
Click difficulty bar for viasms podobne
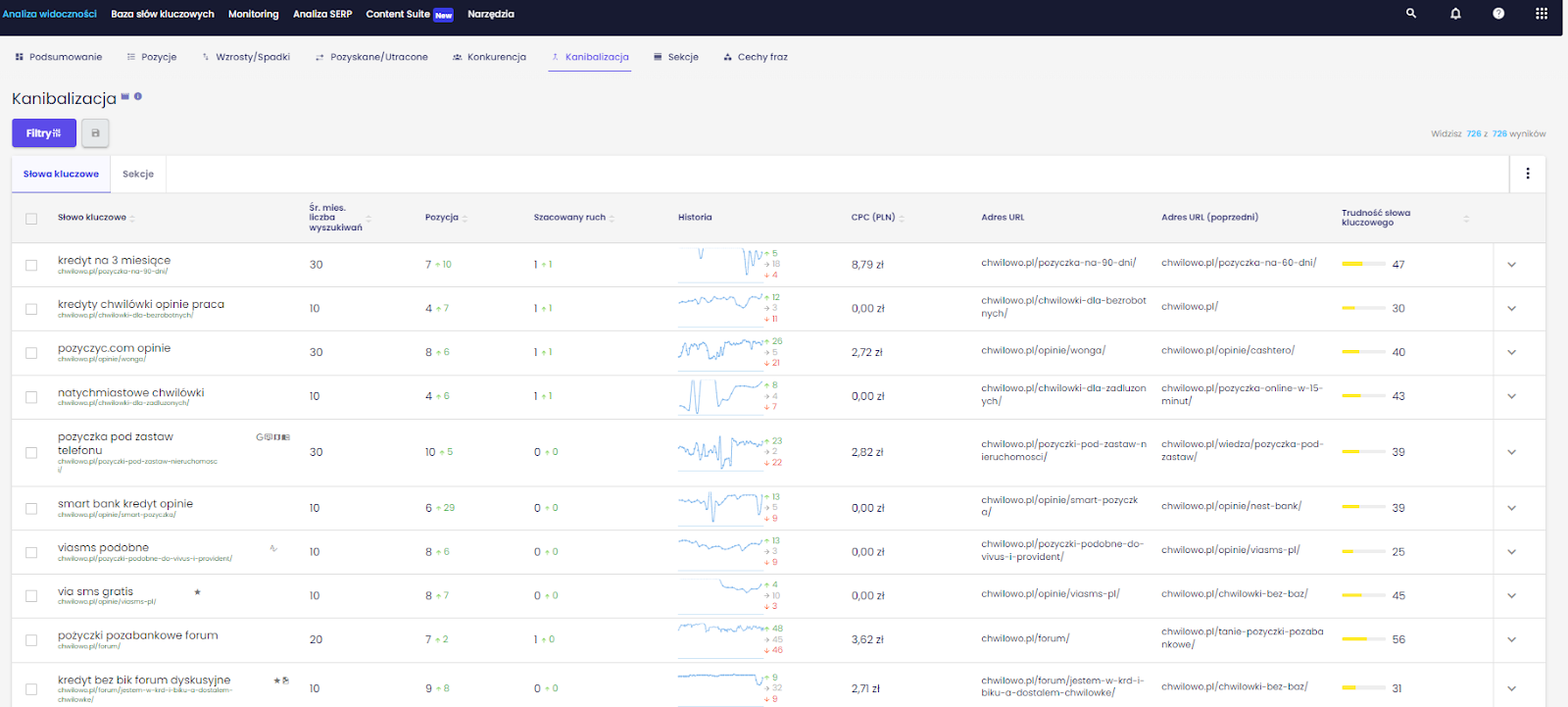click(1363, 552)
